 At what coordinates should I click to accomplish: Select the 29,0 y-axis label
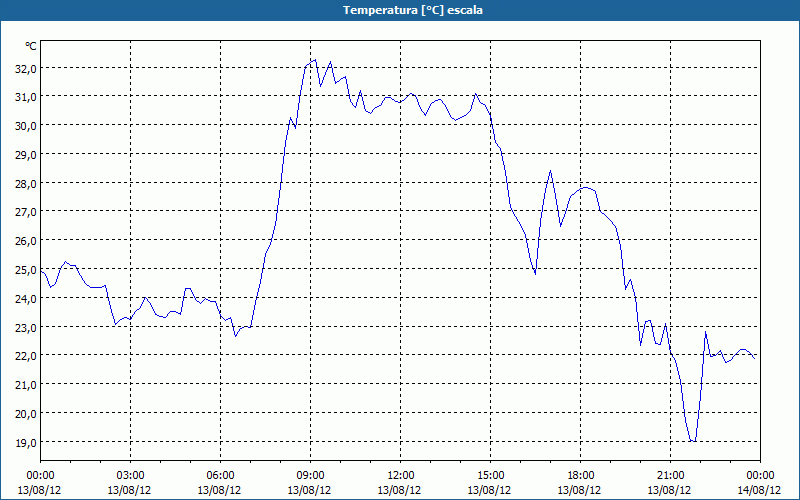click(x=26, y=154)
